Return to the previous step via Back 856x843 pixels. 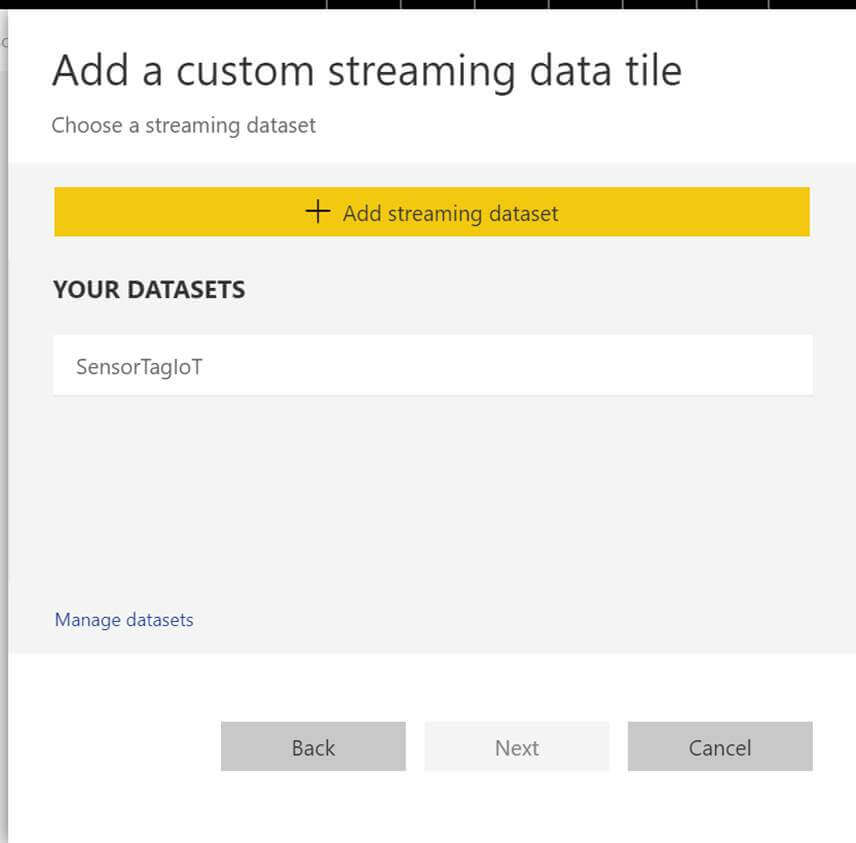(313, 747)
